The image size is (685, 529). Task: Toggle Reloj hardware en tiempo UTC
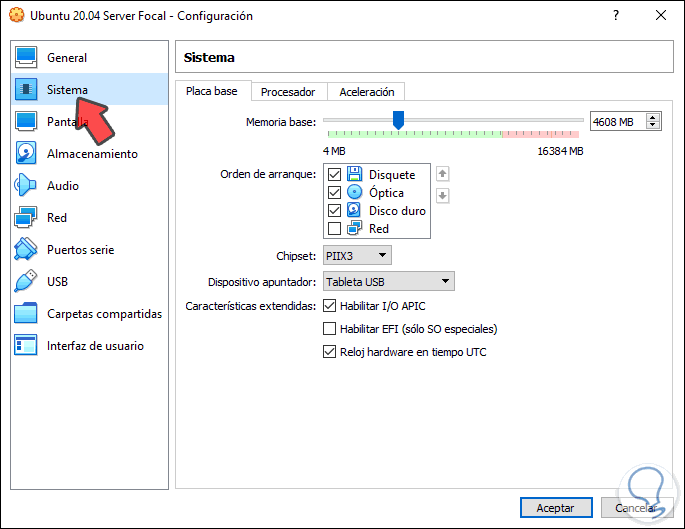(329, 352)
